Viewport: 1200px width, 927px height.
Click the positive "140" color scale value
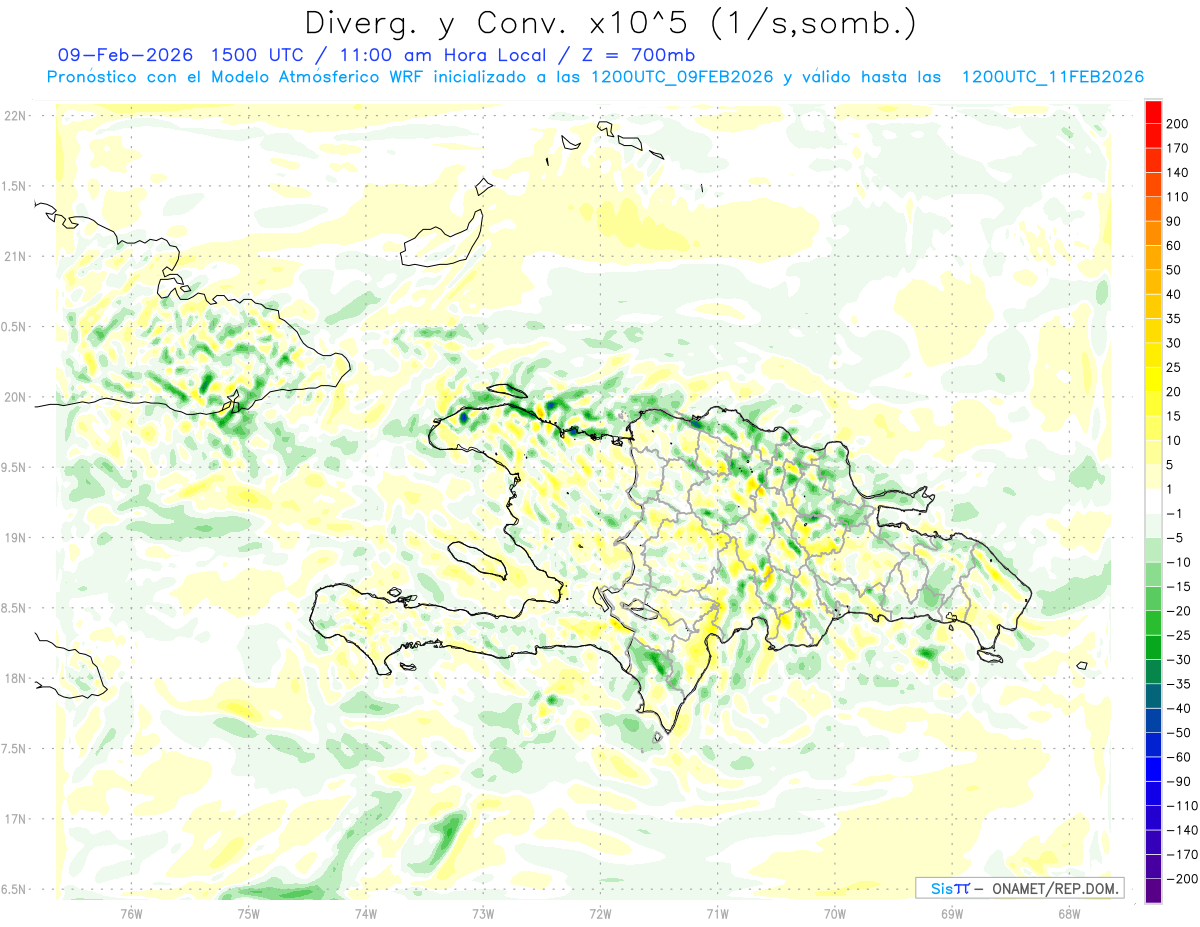(x=1177, y=172)
